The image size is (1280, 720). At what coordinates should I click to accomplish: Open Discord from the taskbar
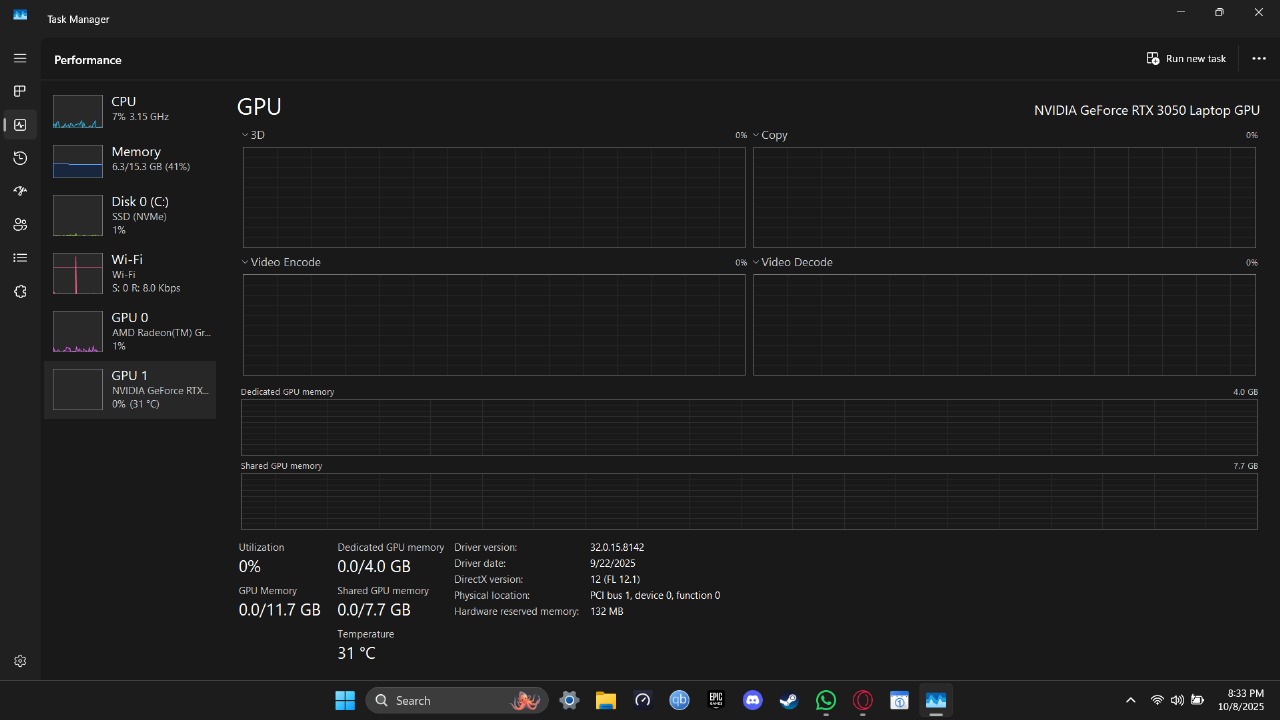[x=753, y=700]
